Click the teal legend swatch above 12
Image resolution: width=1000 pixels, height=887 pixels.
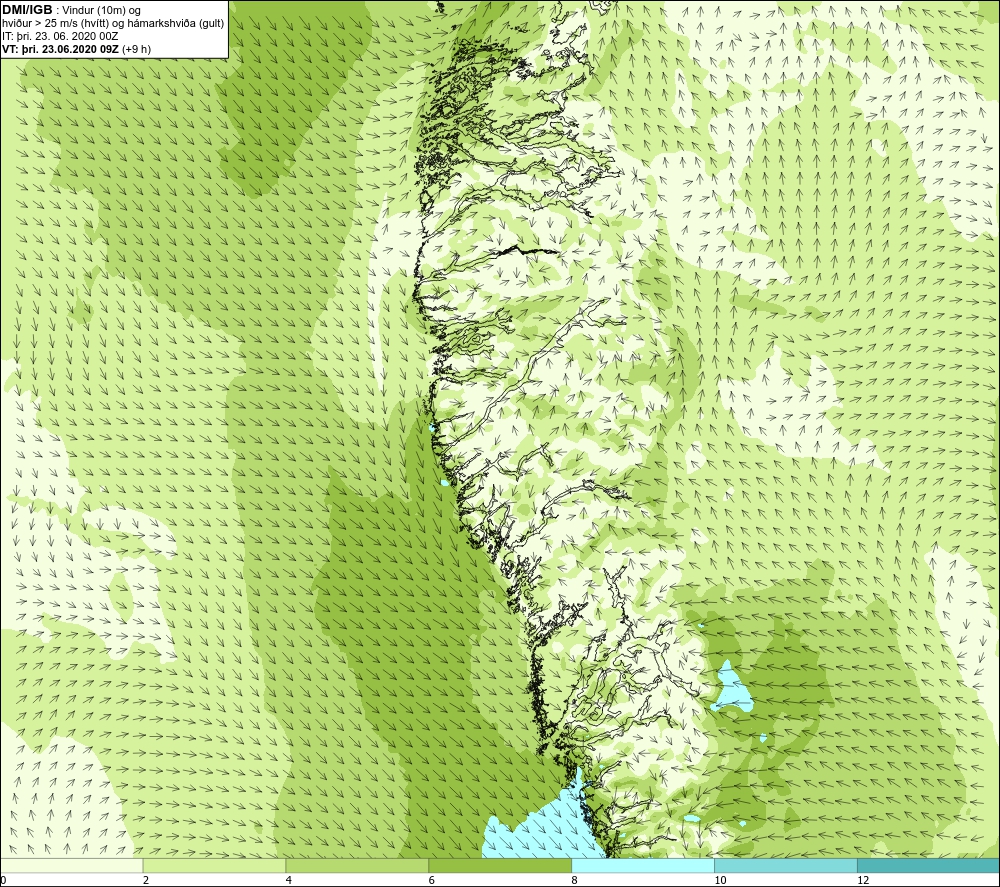tap(929, 865)
